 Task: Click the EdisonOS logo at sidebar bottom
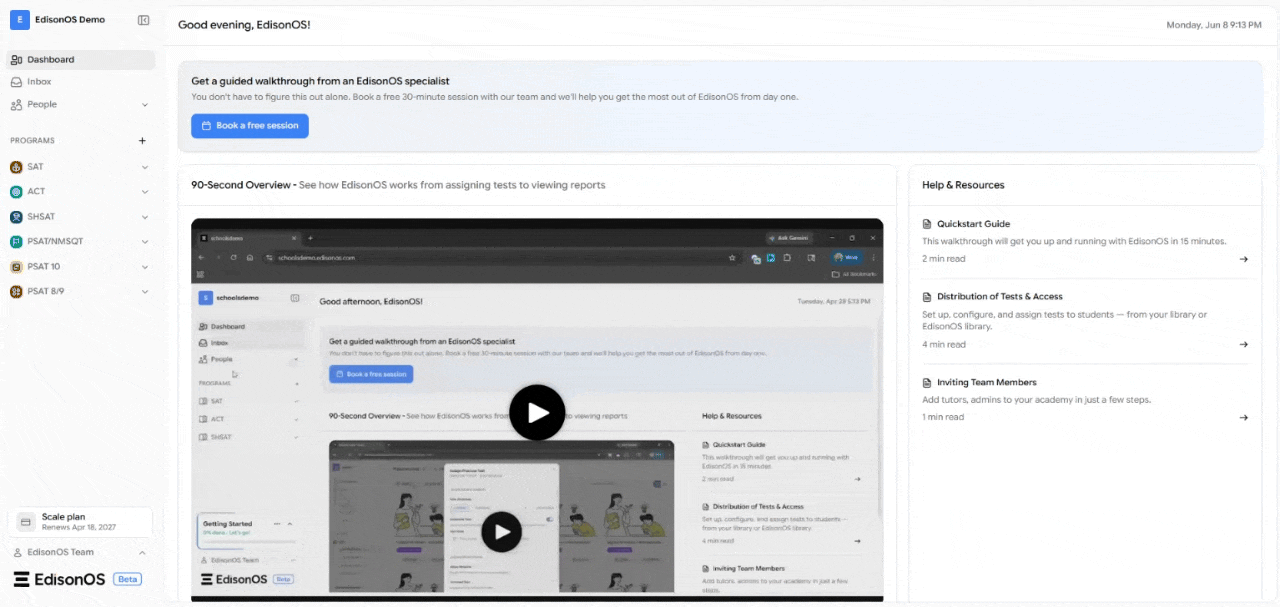pyautogui.click(x=59, y=579)
